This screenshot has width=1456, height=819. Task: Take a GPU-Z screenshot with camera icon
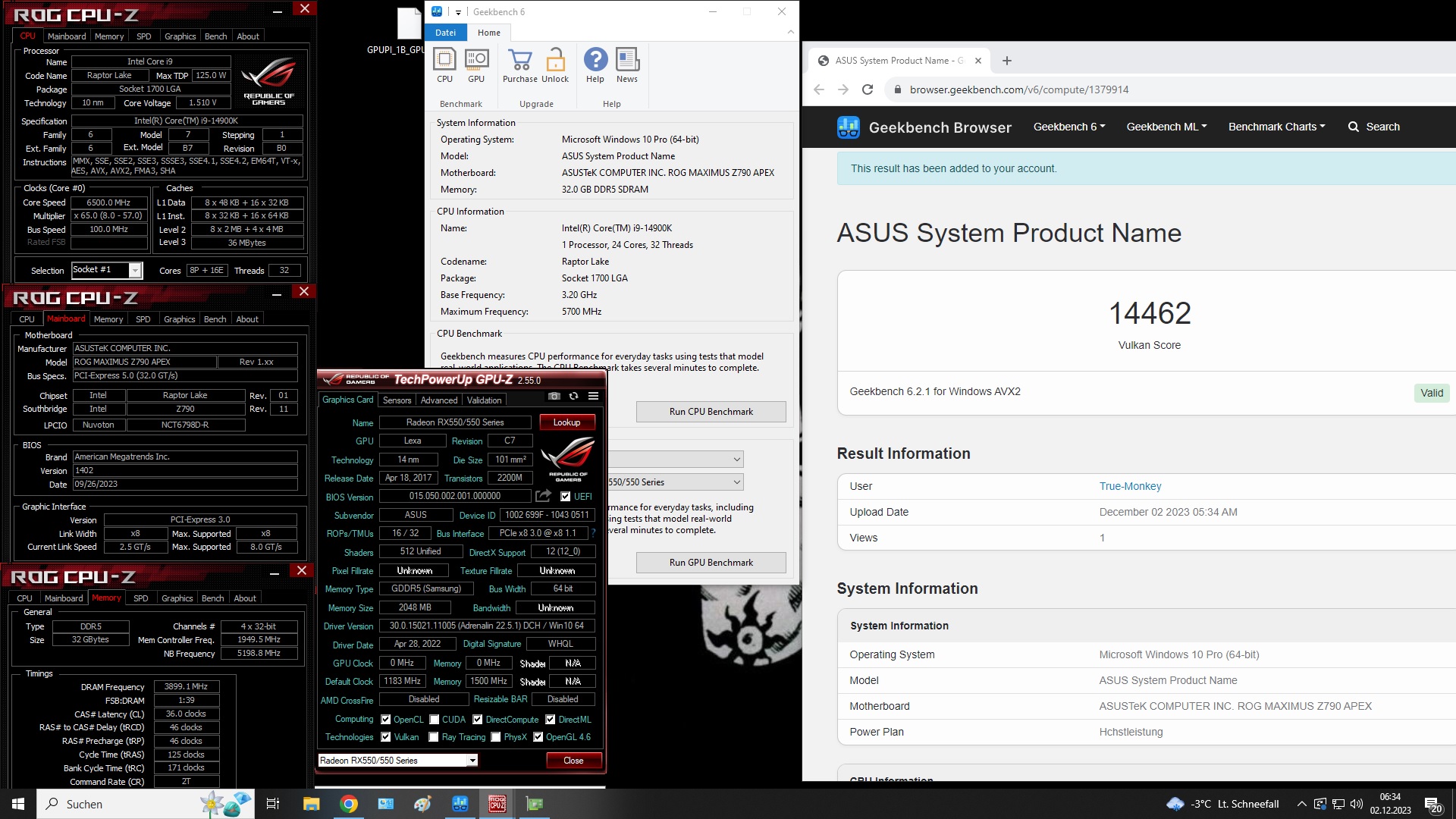[x=554, y=396]
